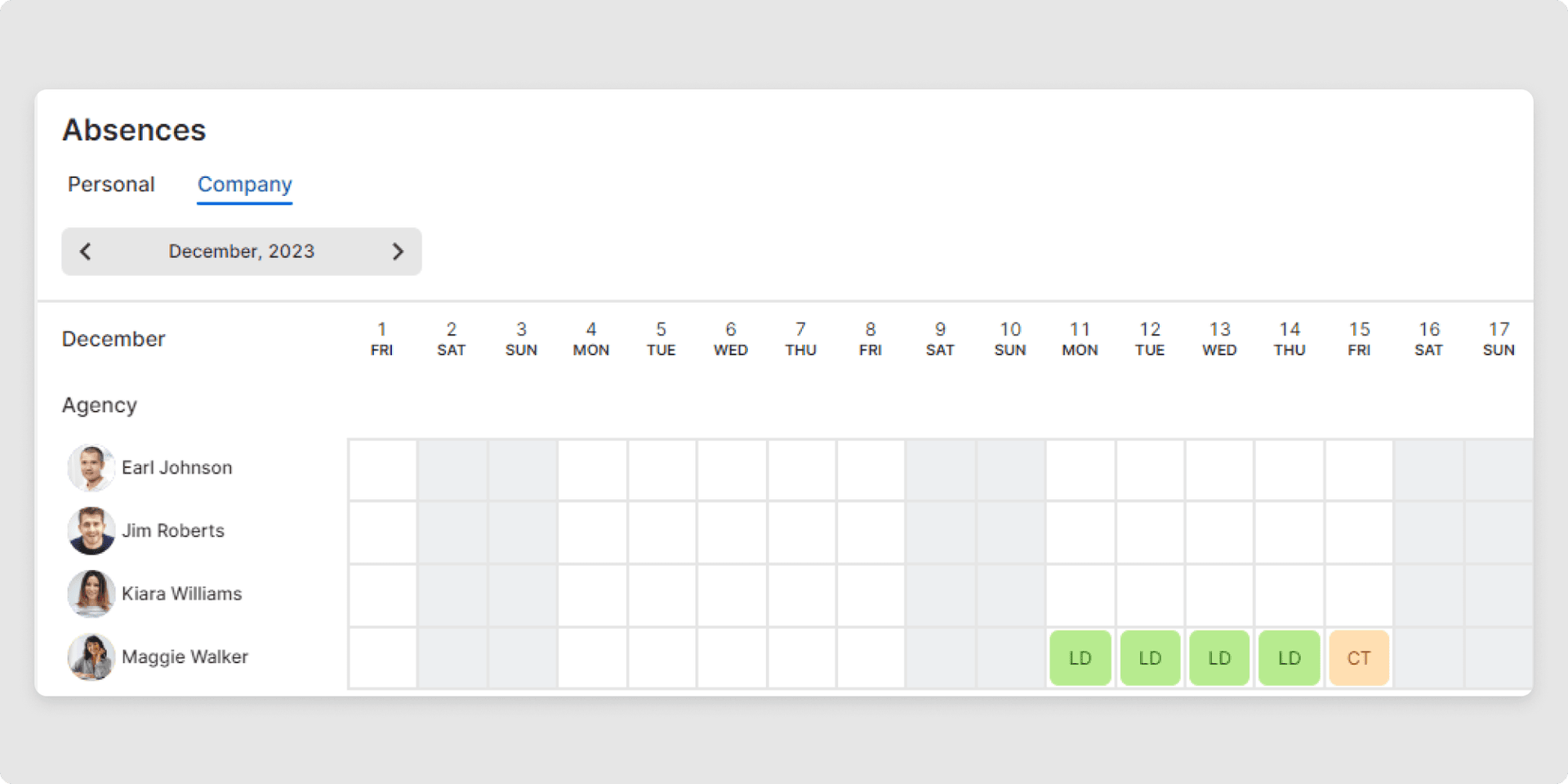Image resolution: width=1568 pixels, height=784 pixels.
Task: Open Earl Johnson's name link
Action: [177, 468]
